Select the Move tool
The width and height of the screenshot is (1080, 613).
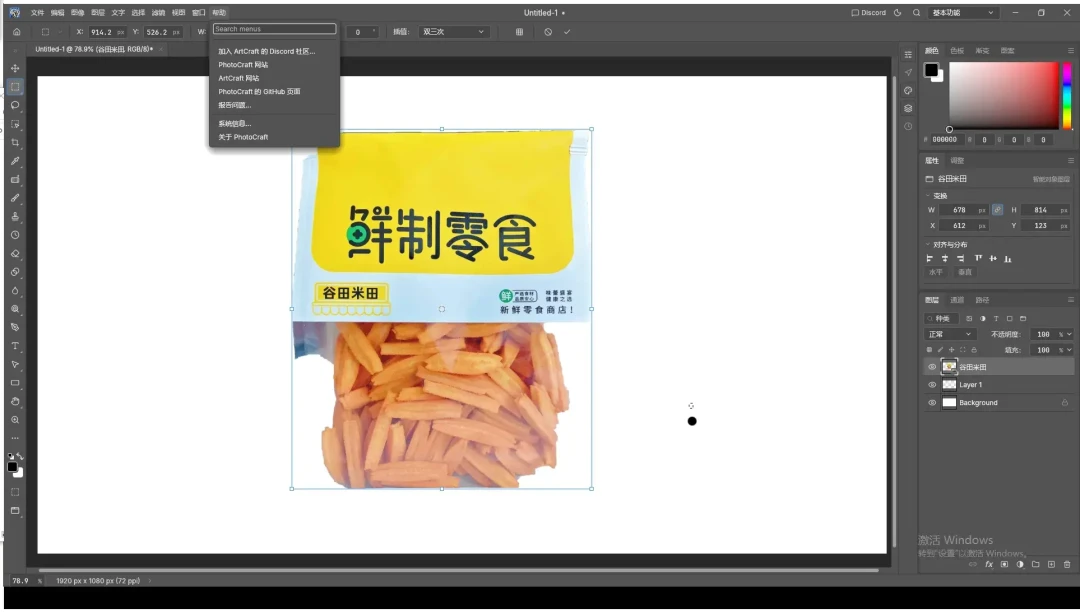point(15,68)
